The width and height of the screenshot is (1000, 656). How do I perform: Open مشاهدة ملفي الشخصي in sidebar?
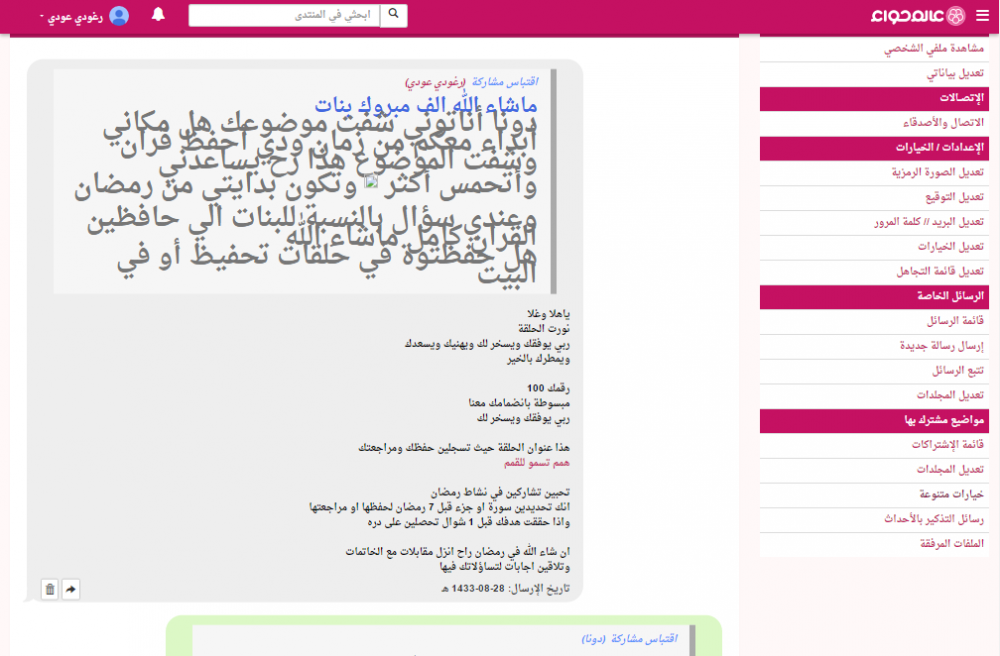(927, 49)
